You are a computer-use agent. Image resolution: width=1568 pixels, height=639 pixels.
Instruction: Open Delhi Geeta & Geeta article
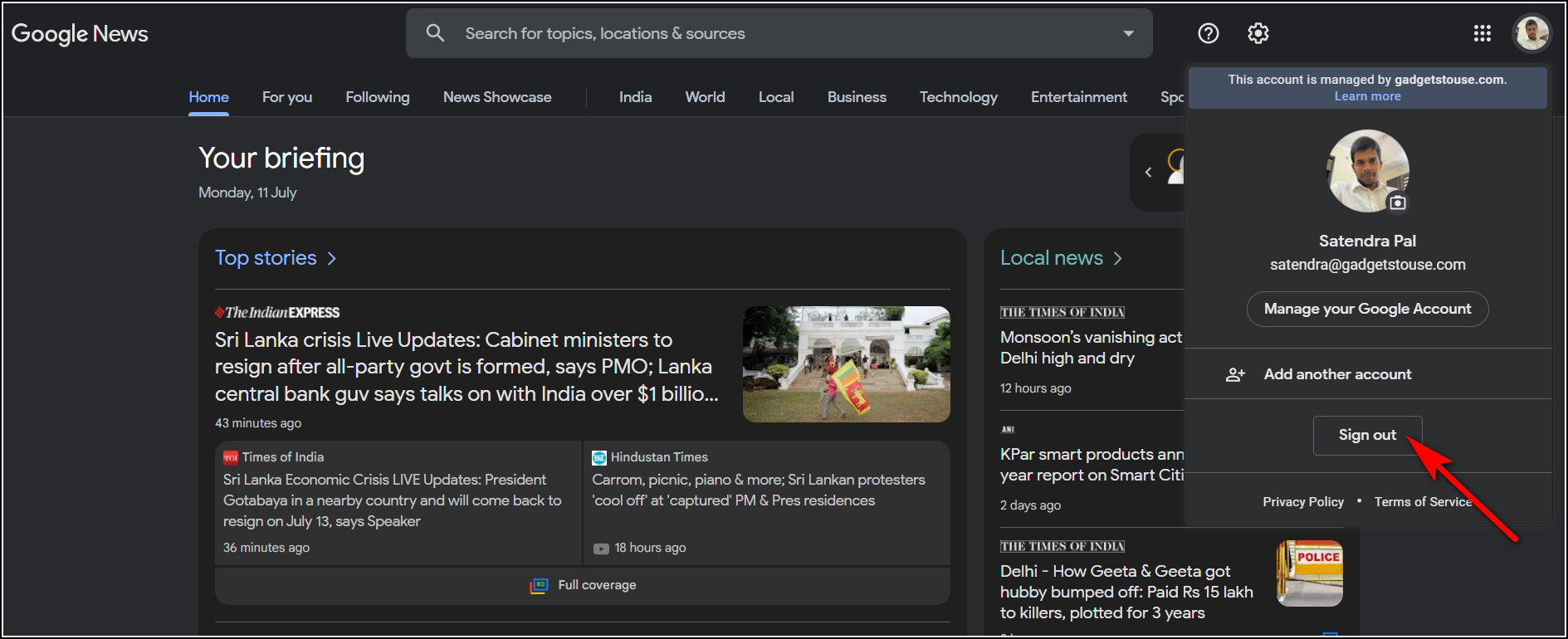pyautogui.click(x=1126, y=592)
